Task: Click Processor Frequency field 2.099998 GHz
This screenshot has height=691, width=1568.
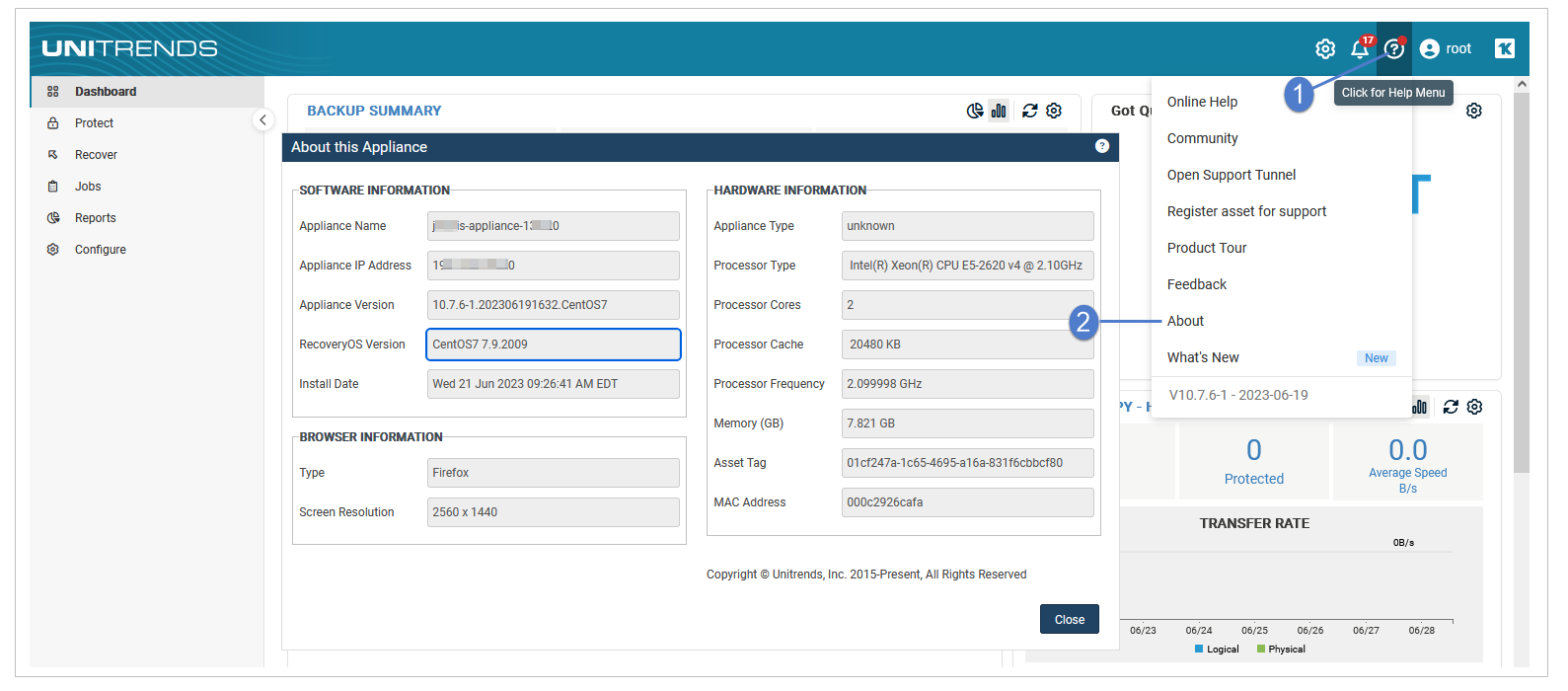Action: [968, 384]
